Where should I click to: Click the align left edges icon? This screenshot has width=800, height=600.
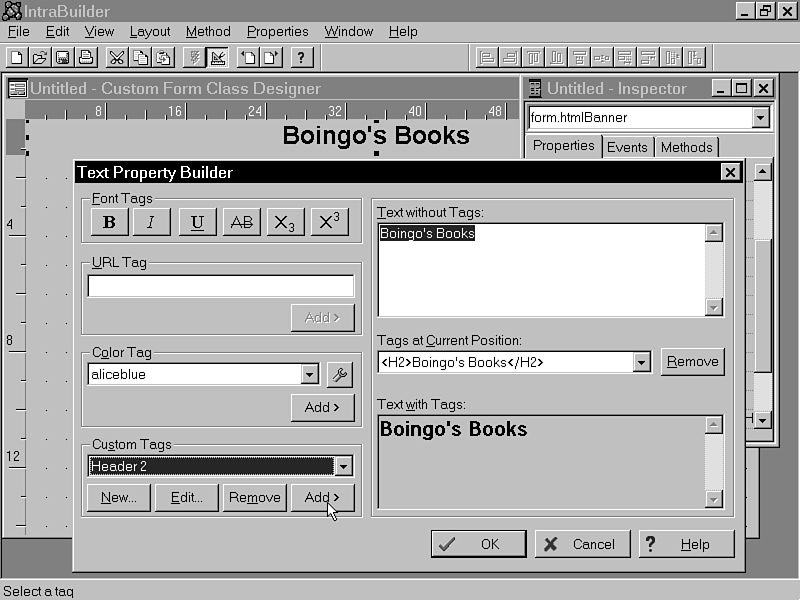[x=487, y=57]
